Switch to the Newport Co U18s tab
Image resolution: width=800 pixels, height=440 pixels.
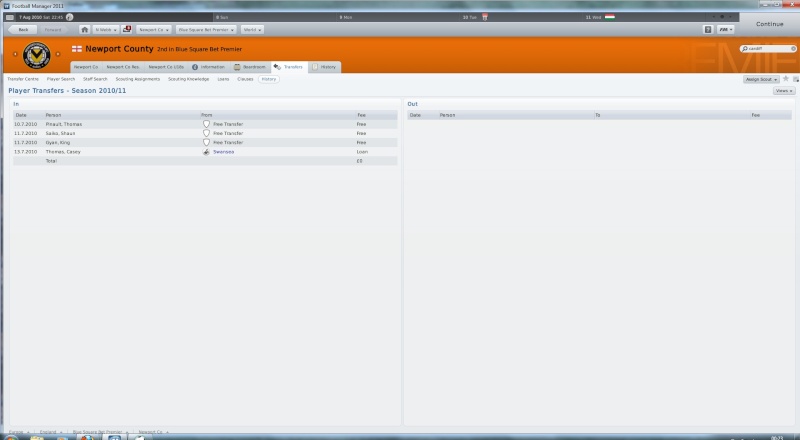pyautogui.click(x=166, y=67)
